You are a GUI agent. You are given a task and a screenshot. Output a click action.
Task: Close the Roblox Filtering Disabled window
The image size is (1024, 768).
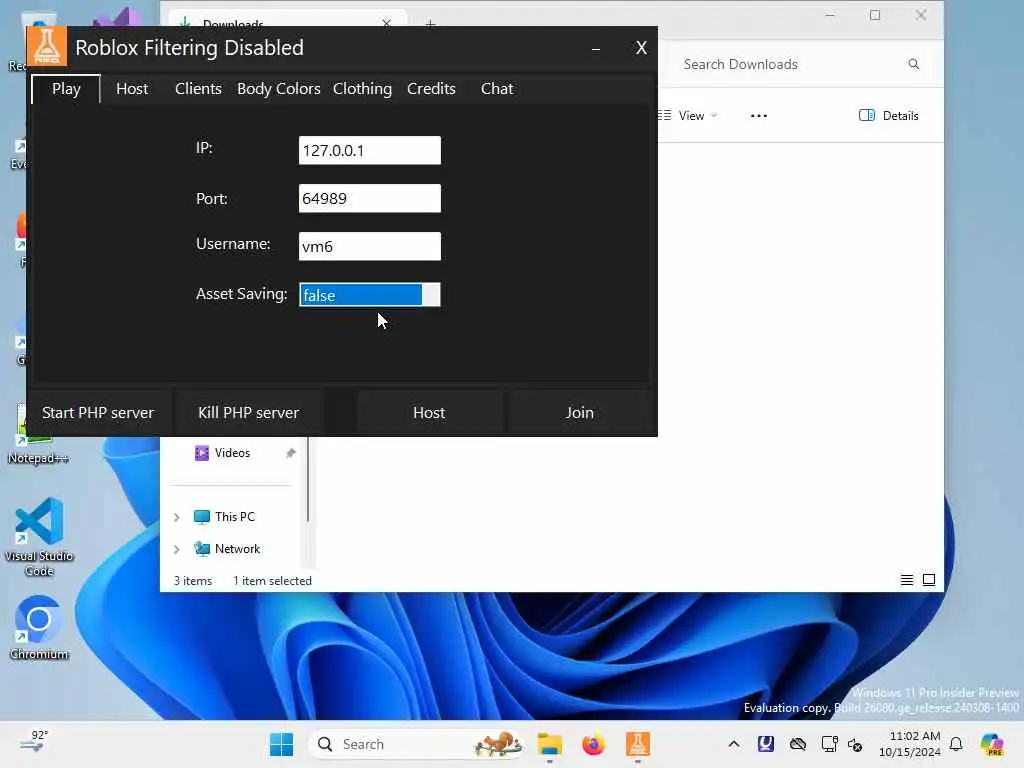(641, 48)
